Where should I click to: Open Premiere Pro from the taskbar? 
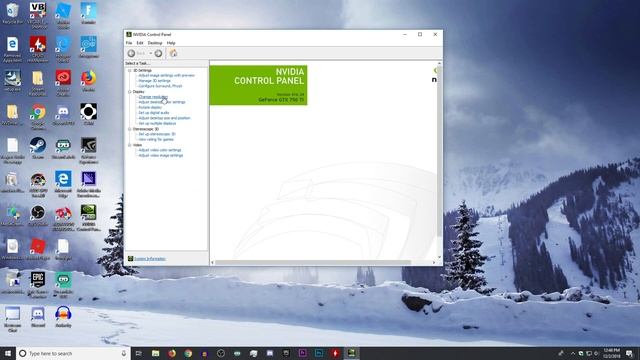[x=302, y=353]
